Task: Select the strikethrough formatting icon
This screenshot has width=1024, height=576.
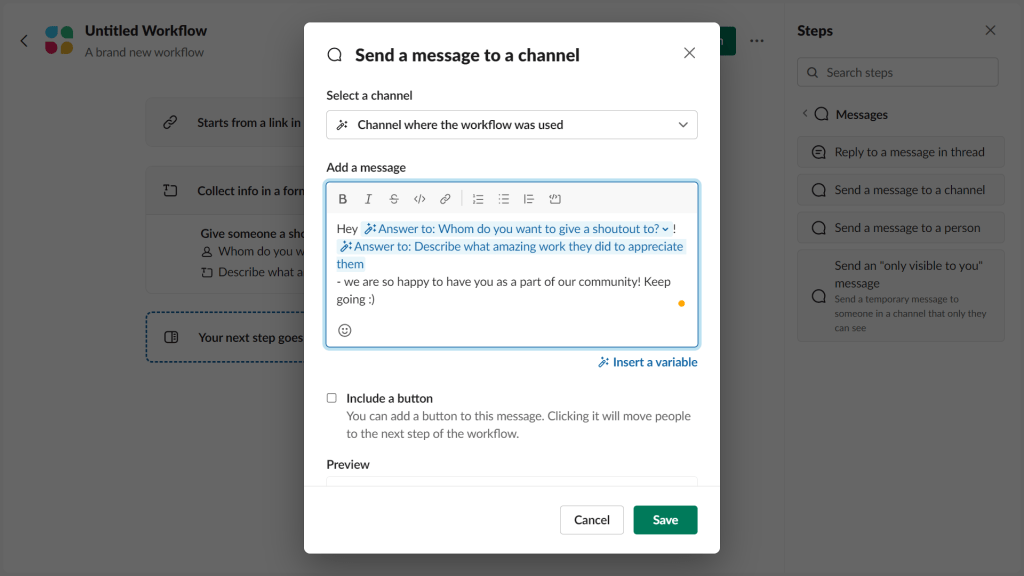Action: tap(394, 199)
